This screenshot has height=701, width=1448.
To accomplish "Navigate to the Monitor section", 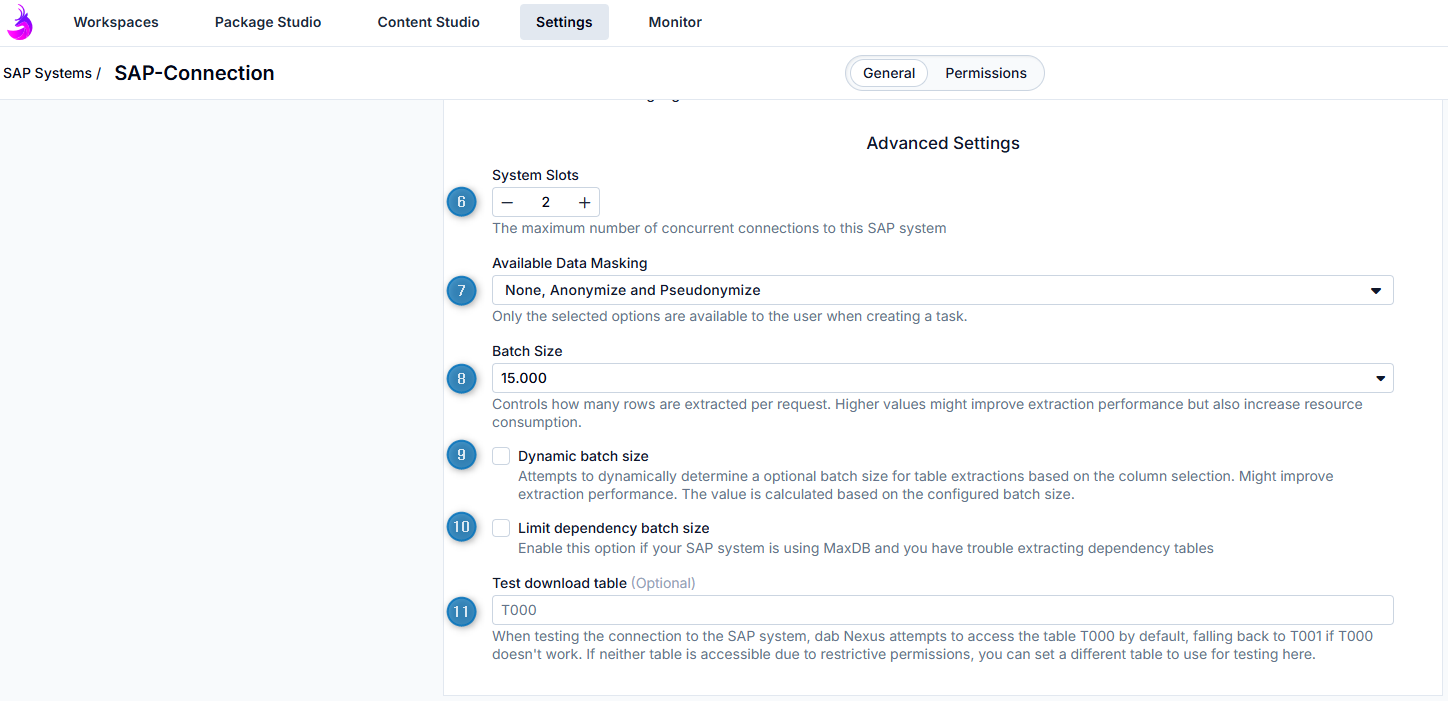I will point(675,22).
